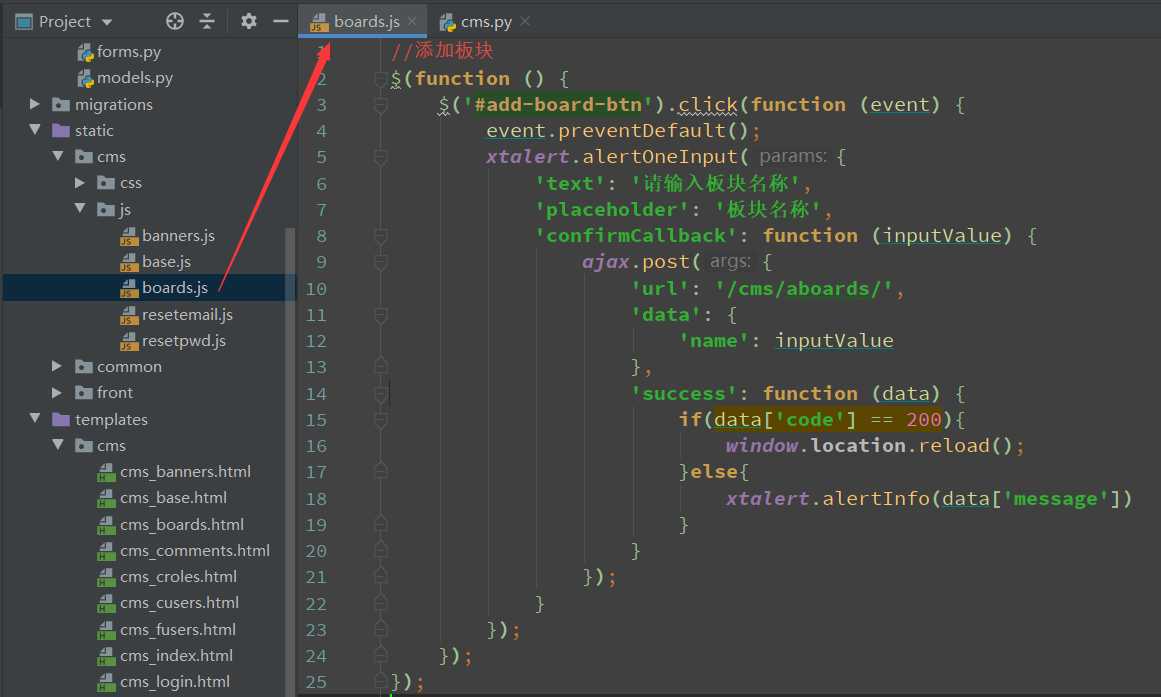The height and width of the screenshot is (697, 1161).
Task: Open cms_banners.html
Action: point(185,472)
